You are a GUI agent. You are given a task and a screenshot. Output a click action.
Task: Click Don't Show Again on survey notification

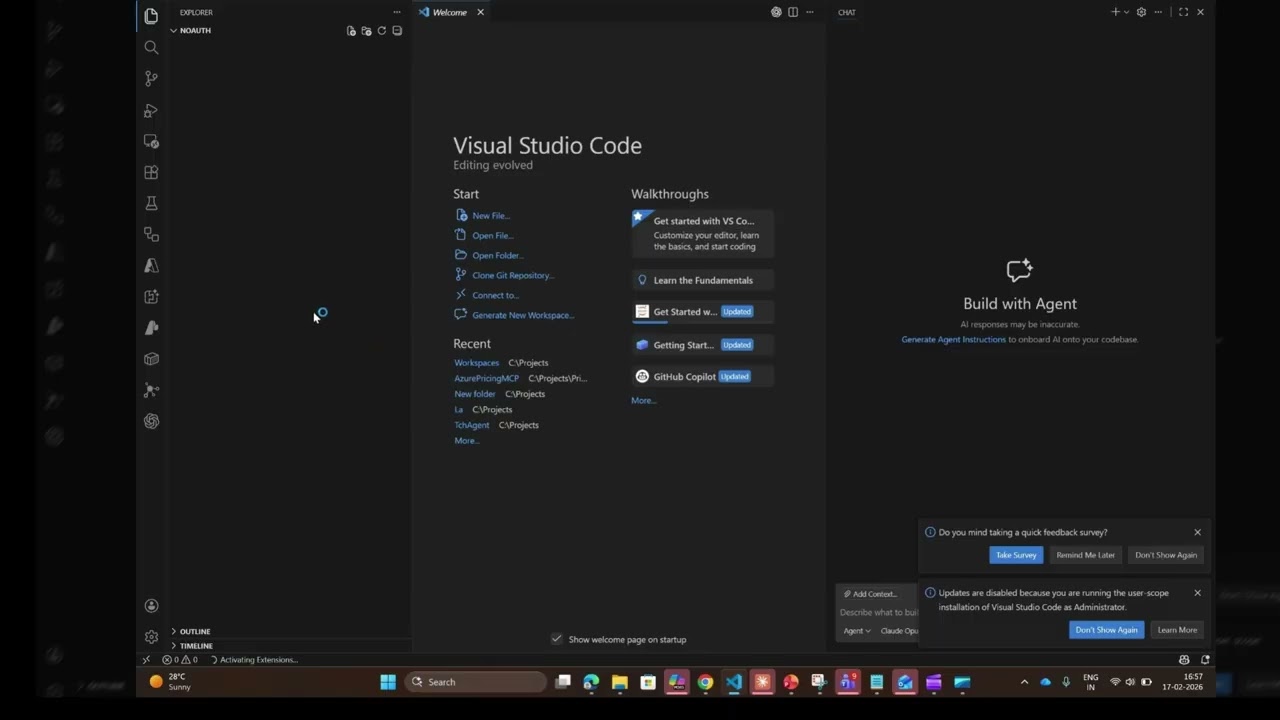pyautogui.click(x=1166, y=555)
